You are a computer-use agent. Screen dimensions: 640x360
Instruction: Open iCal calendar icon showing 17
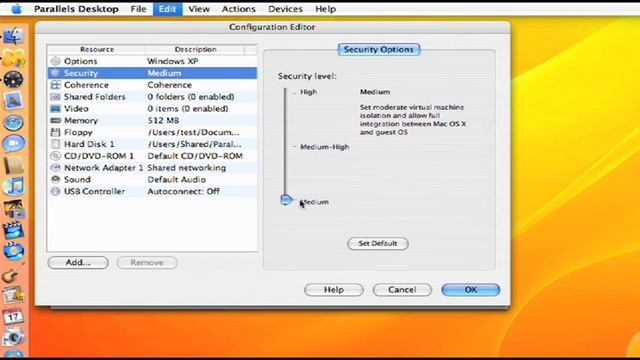coord(13,316)
